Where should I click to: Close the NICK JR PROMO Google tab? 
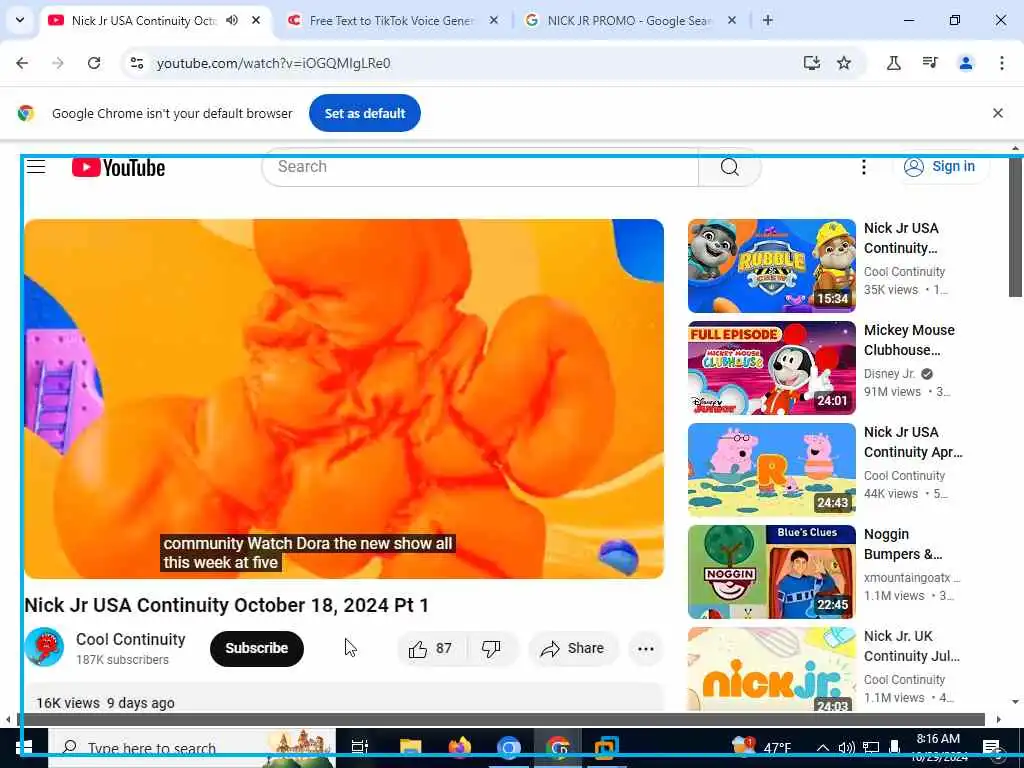tap(732, 20)
